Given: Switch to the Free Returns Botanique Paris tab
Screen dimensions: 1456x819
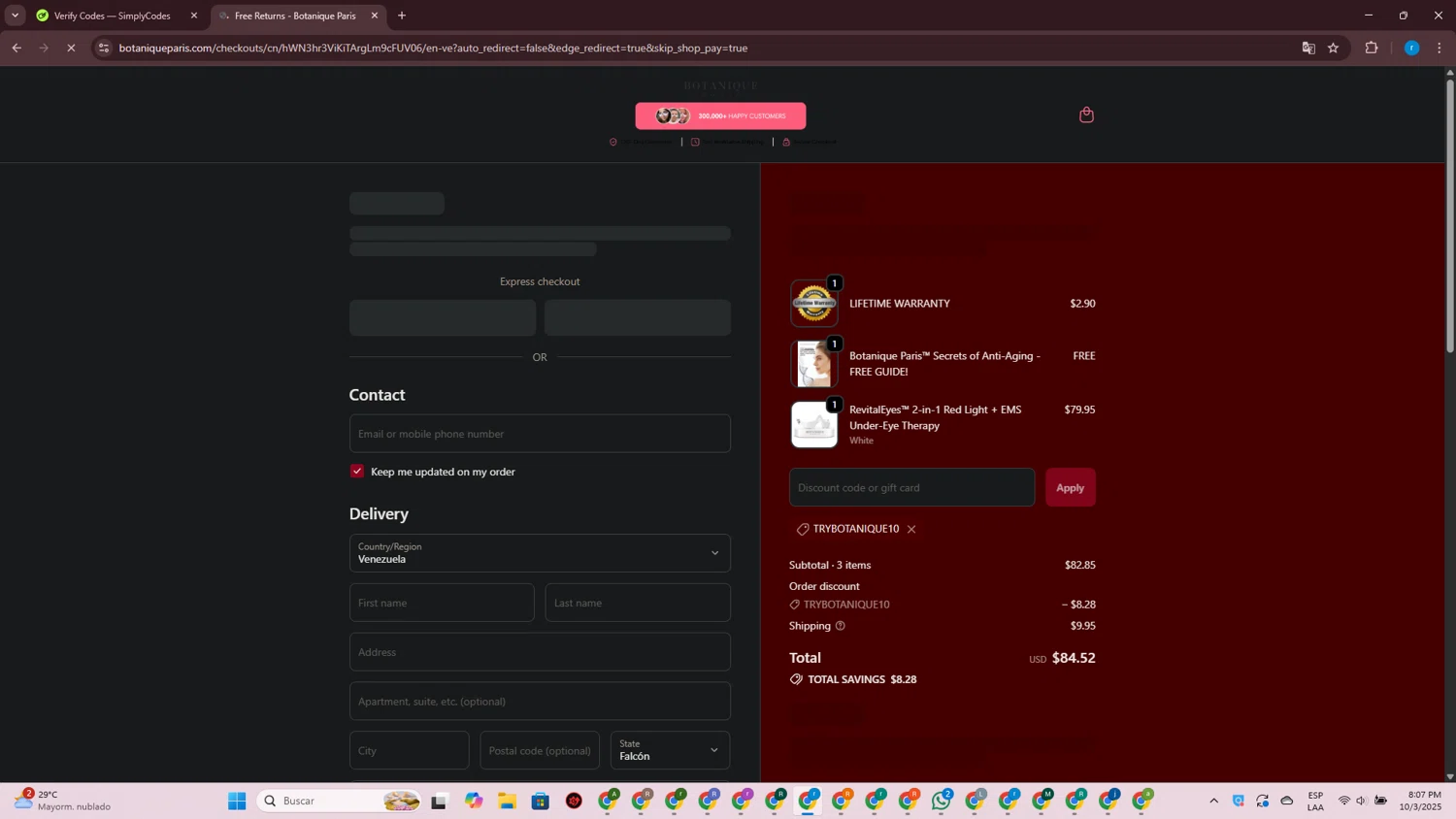Looking at the screenshot, I should point(295,16).
